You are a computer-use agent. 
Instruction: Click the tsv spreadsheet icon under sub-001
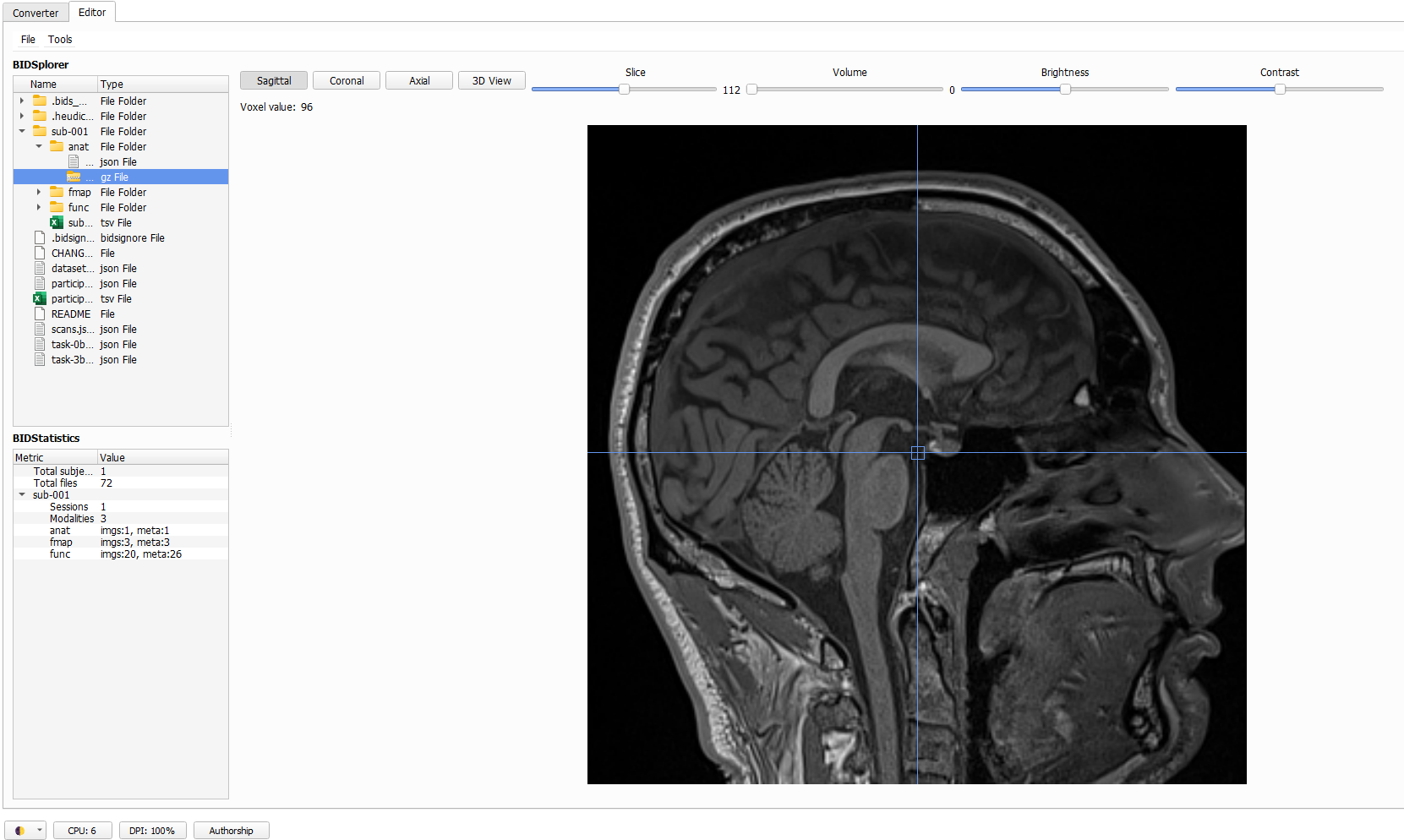coord(57,223)
